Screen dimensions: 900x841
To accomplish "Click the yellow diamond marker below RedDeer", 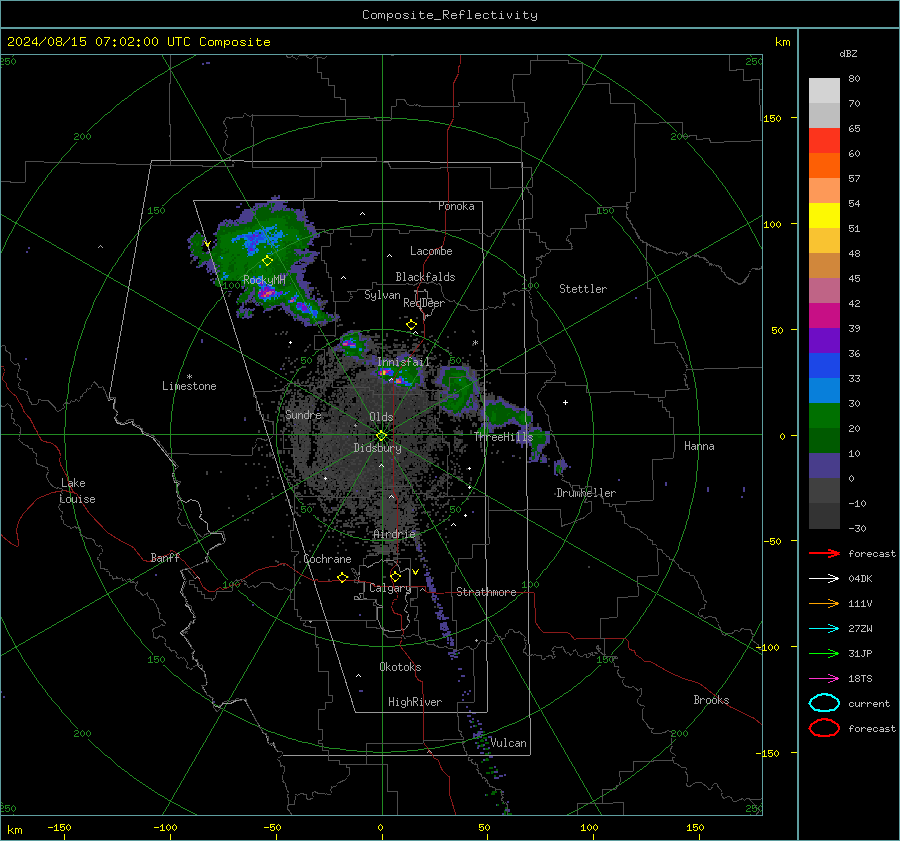I will [411, 325].
